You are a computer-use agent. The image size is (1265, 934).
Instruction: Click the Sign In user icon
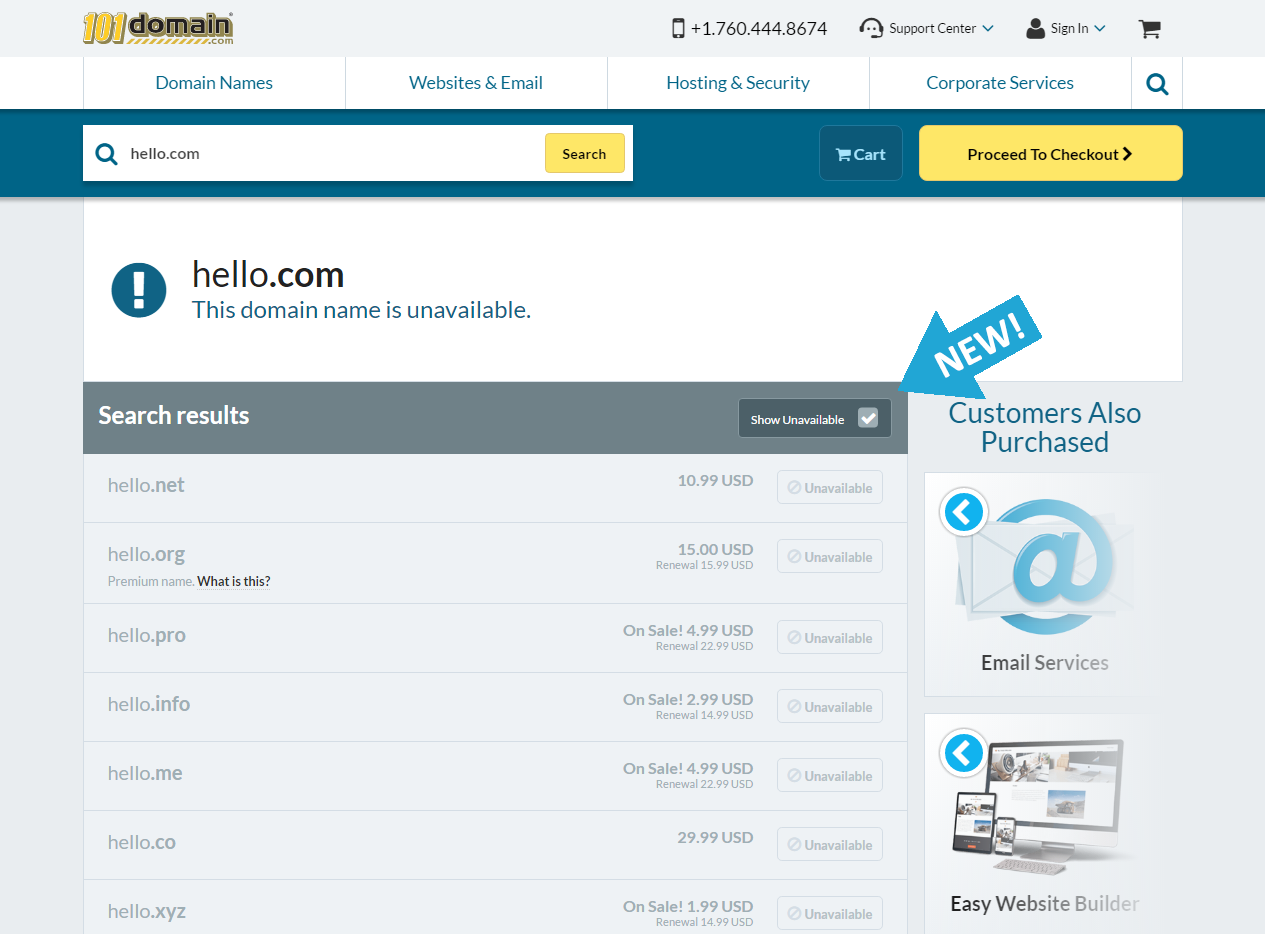[1035, 28]
